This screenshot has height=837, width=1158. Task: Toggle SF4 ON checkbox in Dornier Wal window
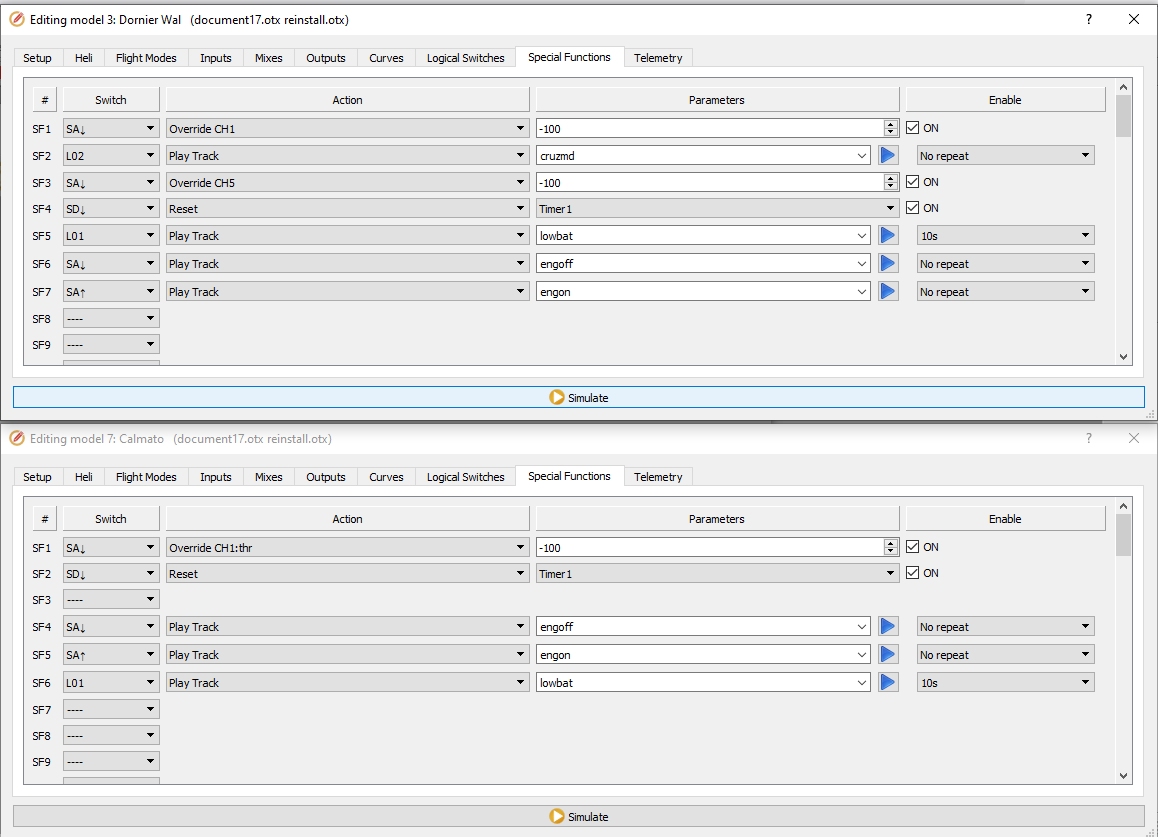[913, 208]
